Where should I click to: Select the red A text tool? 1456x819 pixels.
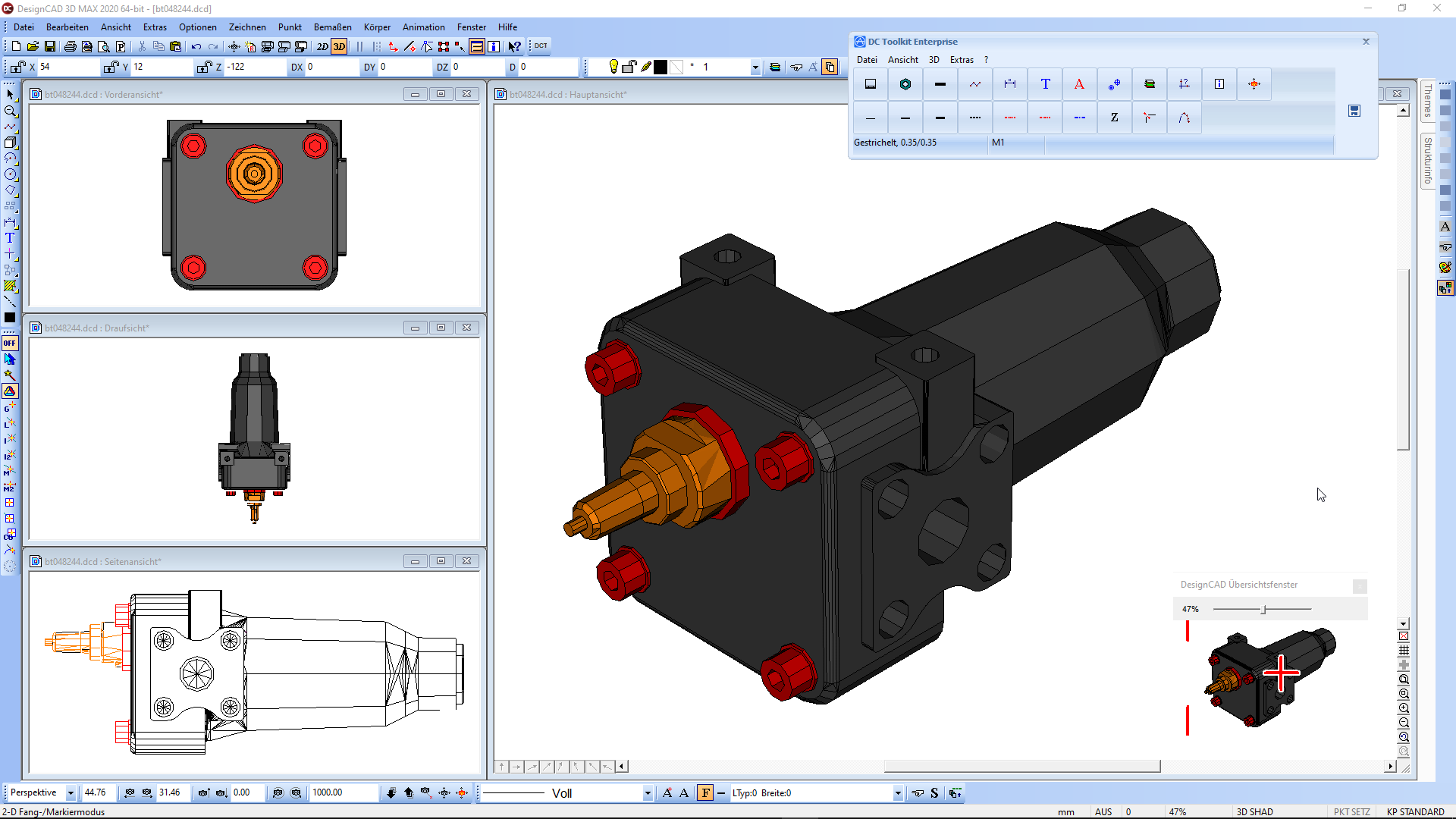point(1079,84)
